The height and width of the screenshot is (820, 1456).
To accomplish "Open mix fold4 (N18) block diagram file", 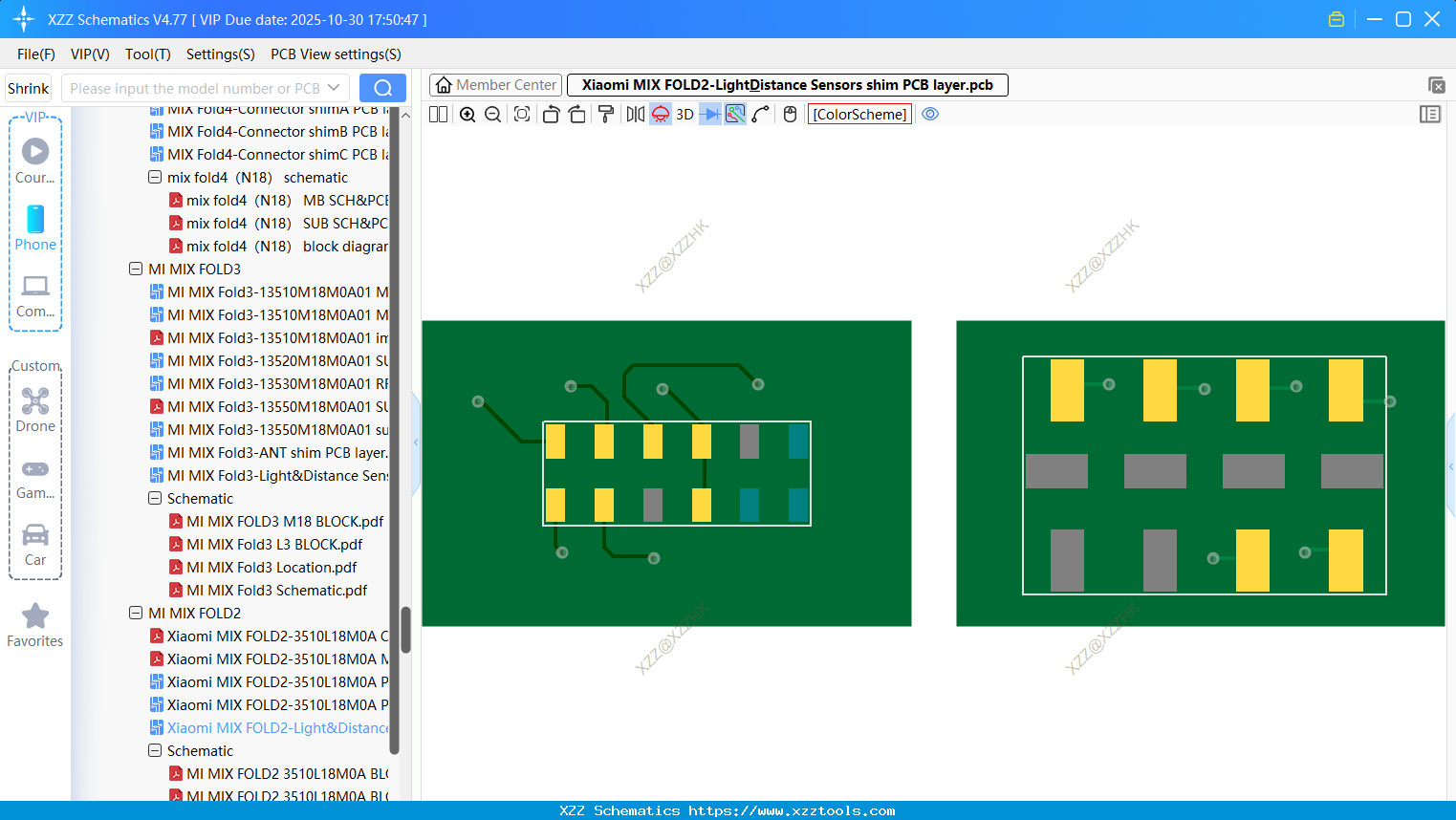I will tap(279, 247).
